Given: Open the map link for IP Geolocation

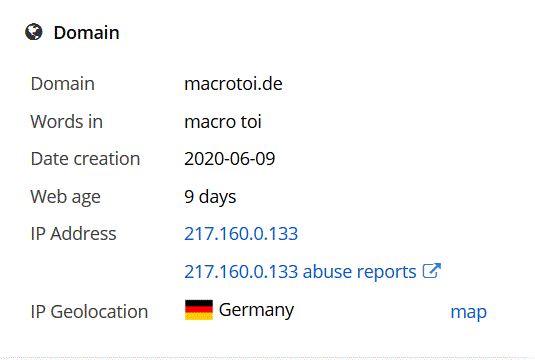Looking at the screenshot, I should pos(468,312).
